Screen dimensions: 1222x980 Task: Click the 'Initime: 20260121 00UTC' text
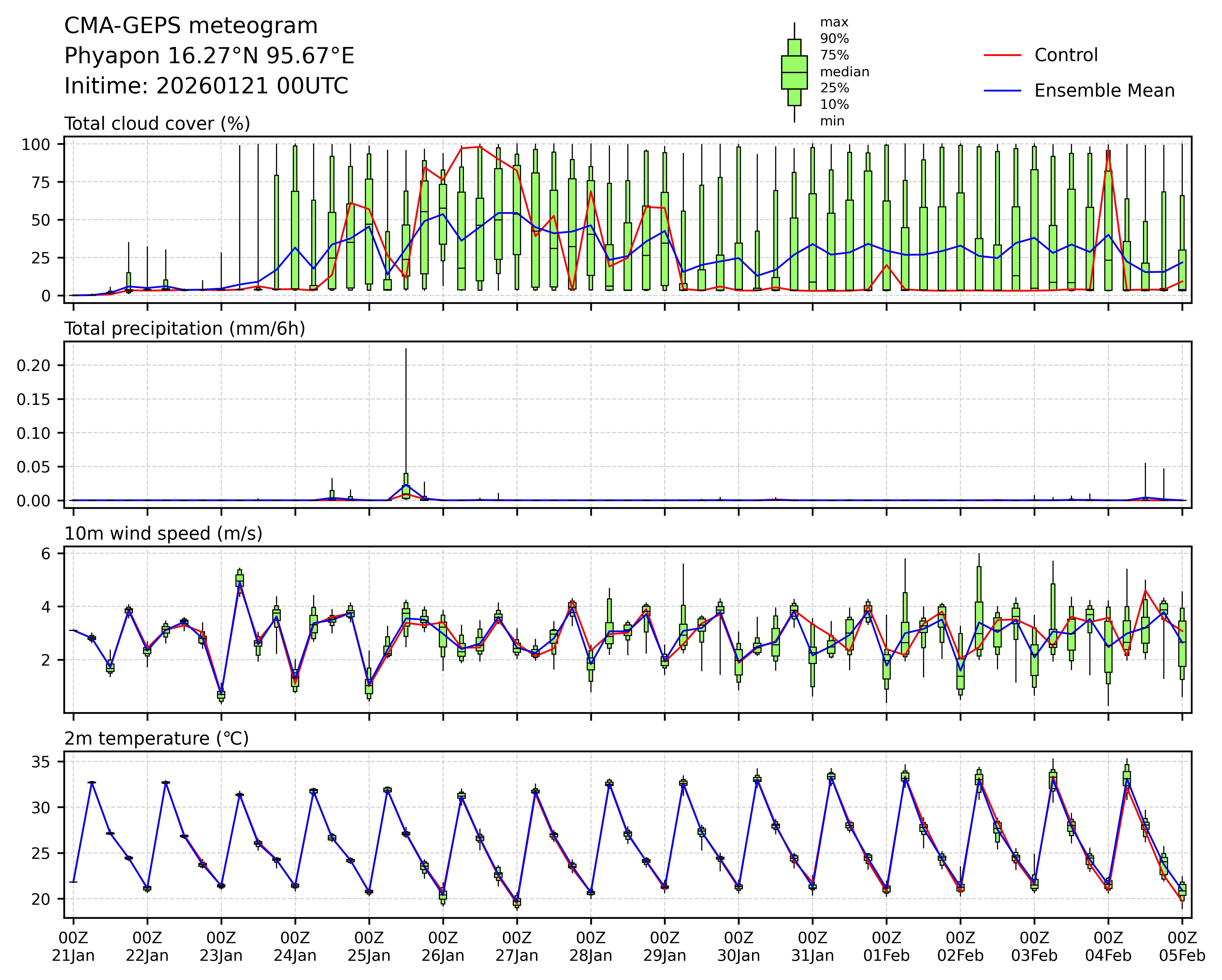(206, 86)
